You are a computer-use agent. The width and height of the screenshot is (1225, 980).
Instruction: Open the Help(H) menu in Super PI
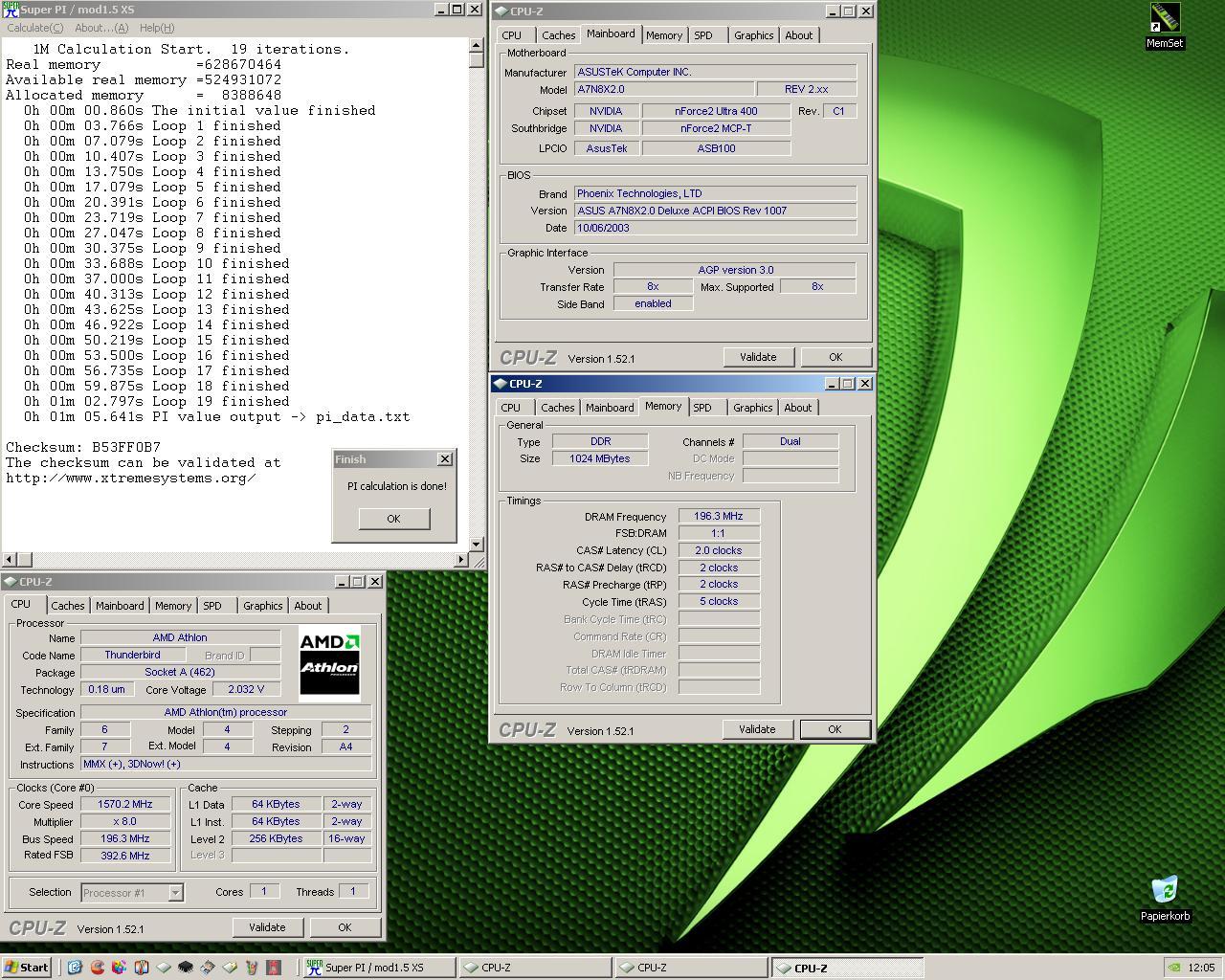(x=157, y=28)
